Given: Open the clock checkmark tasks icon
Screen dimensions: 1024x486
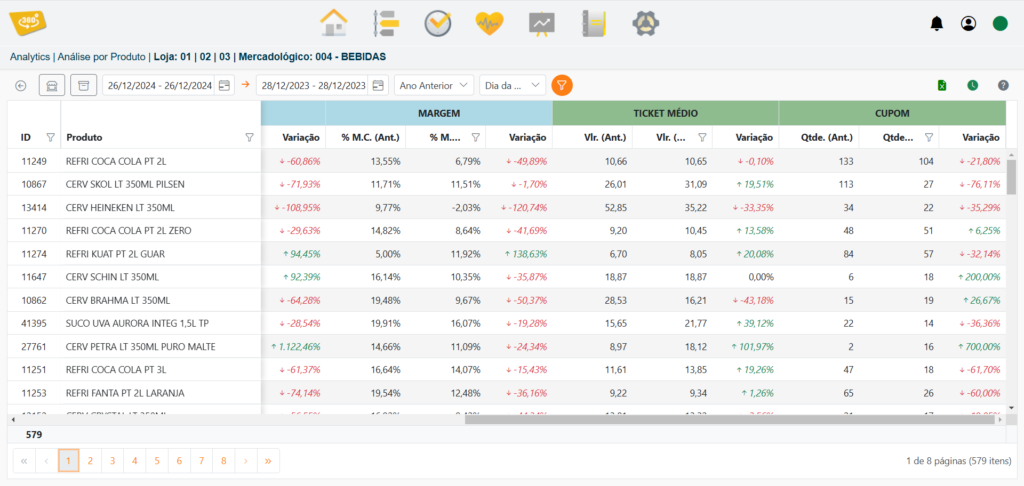Looking at the screenshot, I should [437, 24].
